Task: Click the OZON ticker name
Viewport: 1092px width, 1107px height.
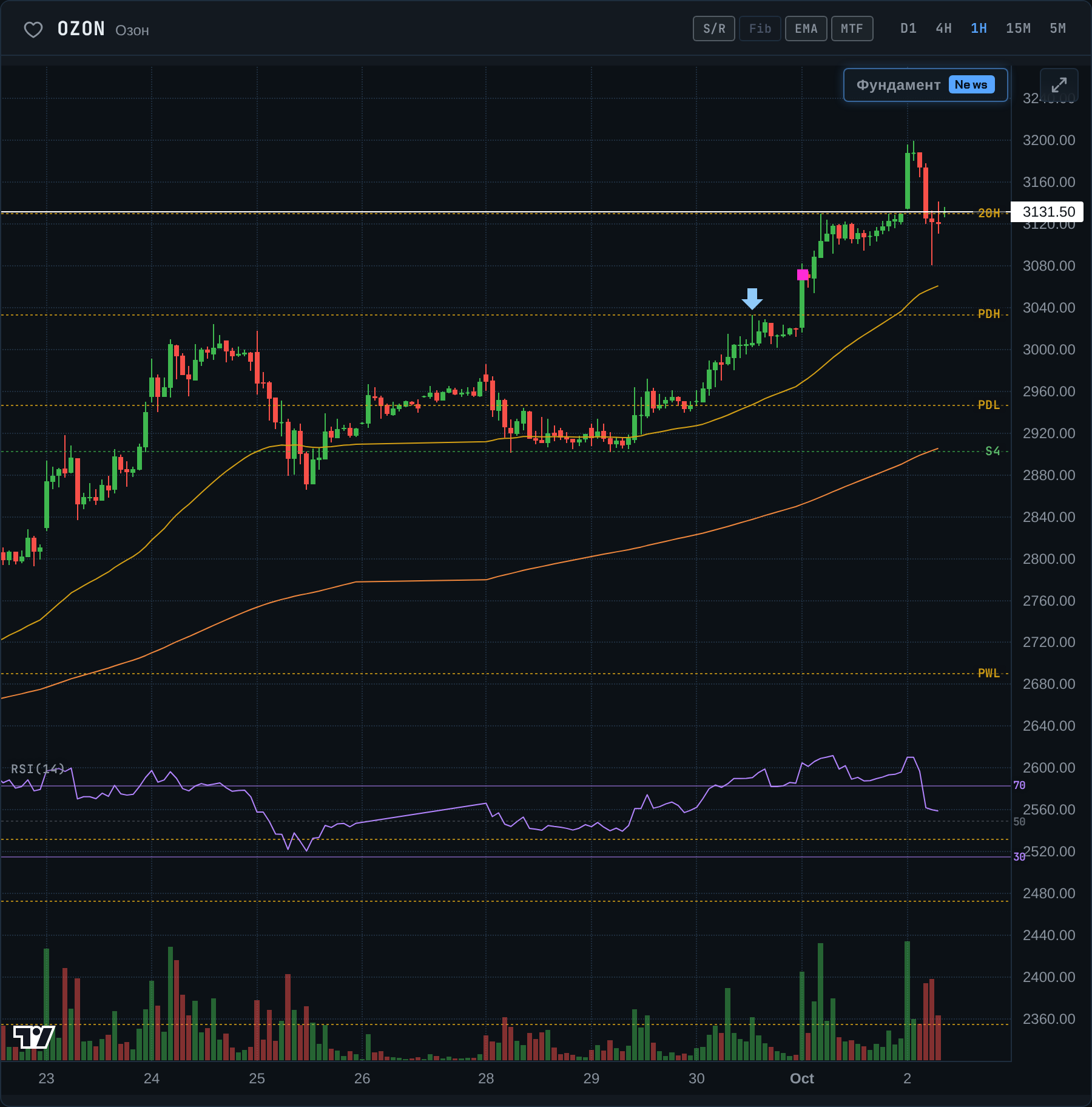Action: pos(81,29)
